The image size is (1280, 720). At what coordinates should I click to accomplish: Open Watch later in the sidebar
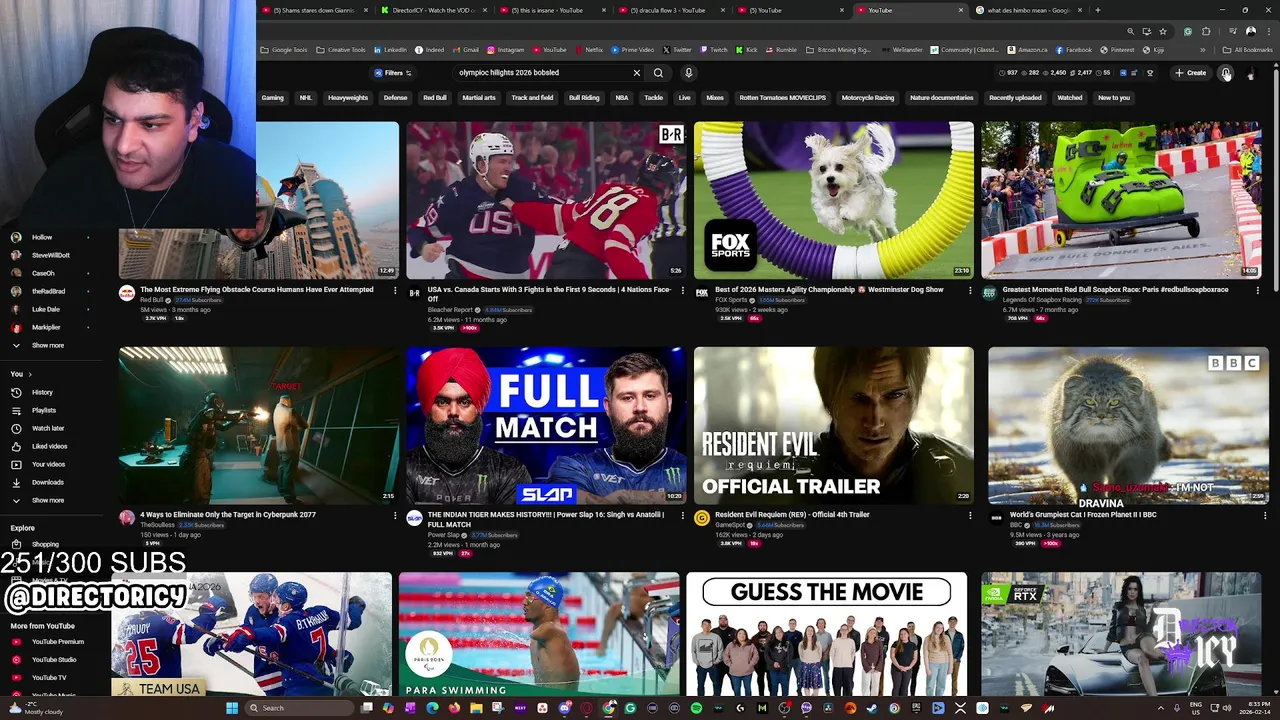[x=47, y=428]
